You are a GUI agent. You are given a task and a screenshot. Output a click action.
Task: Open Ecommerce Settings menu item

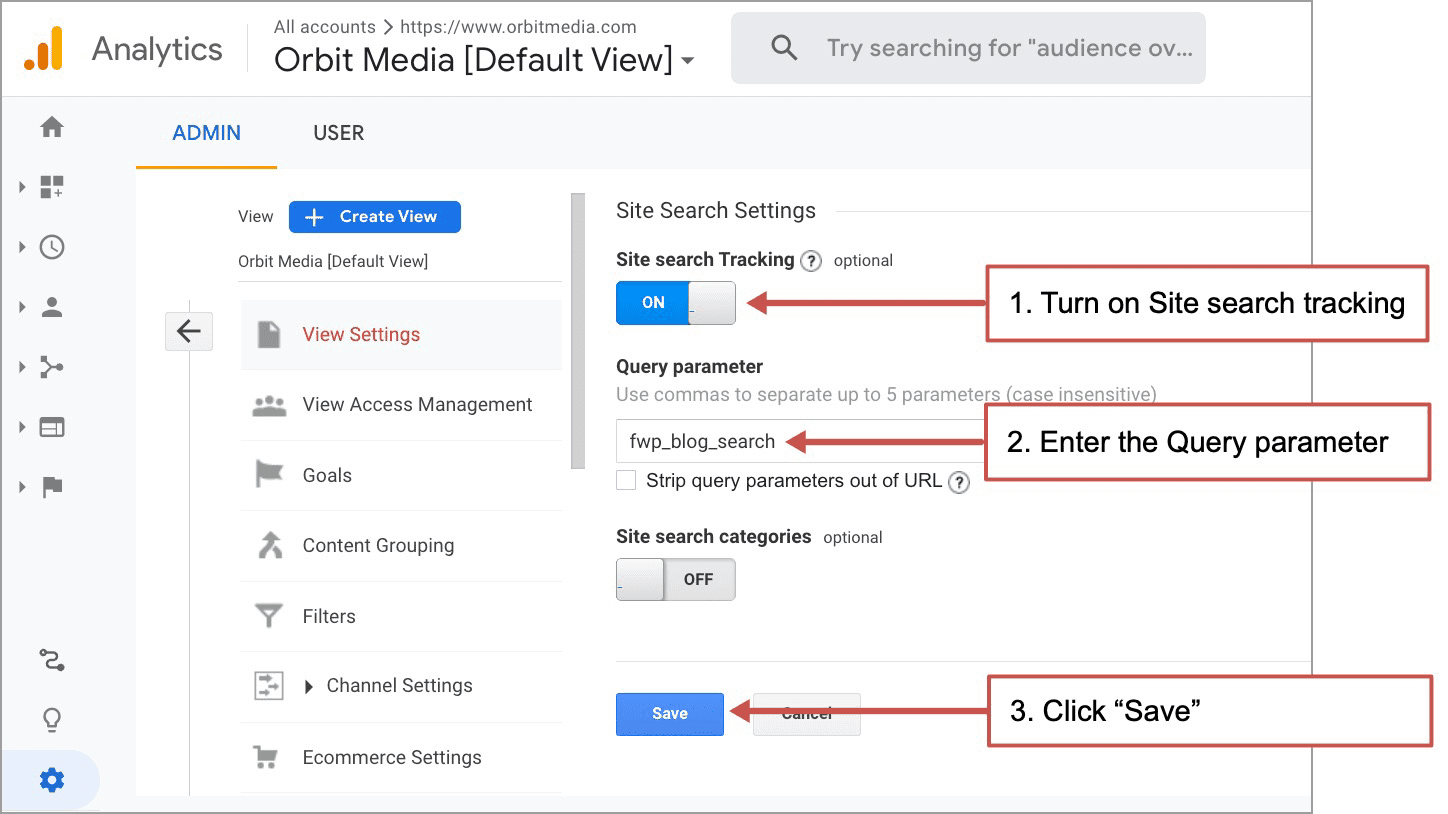(401, 757)
